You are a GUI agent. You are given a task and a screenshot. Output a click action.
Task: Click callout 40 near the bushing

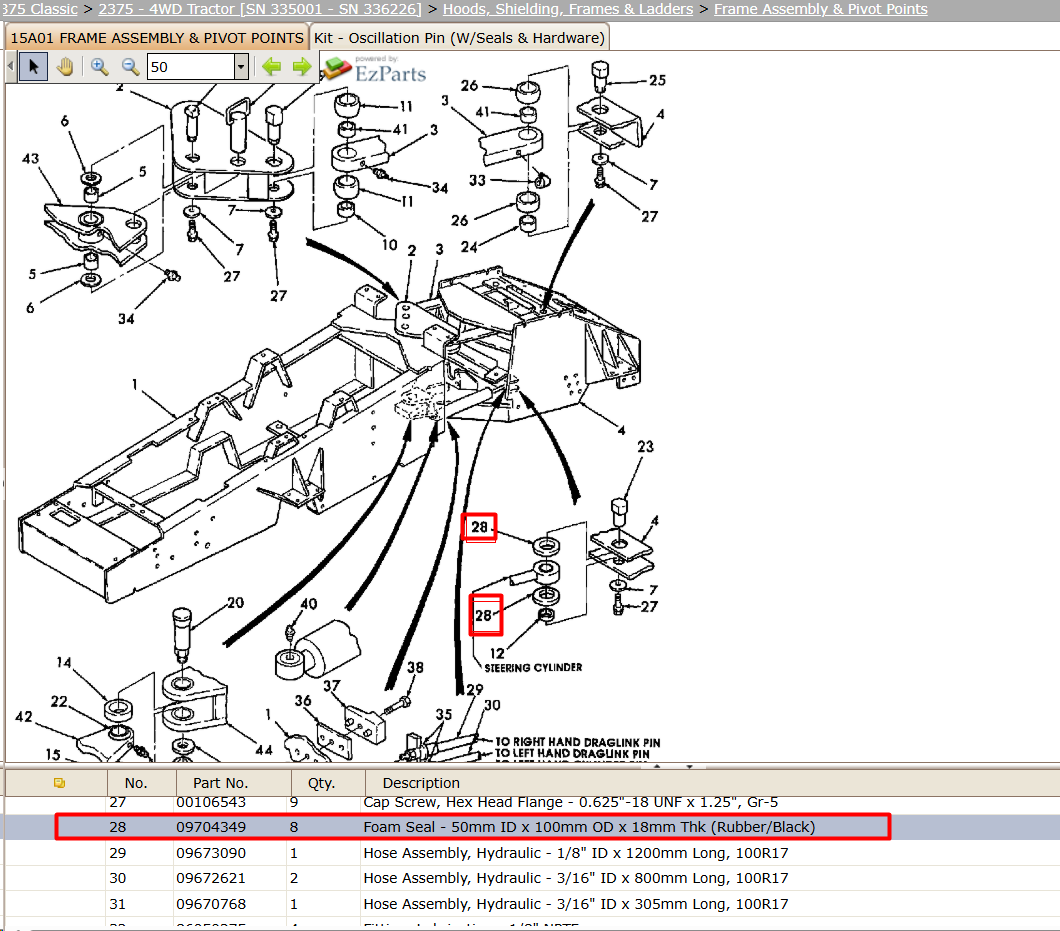(x=308, y=604)
